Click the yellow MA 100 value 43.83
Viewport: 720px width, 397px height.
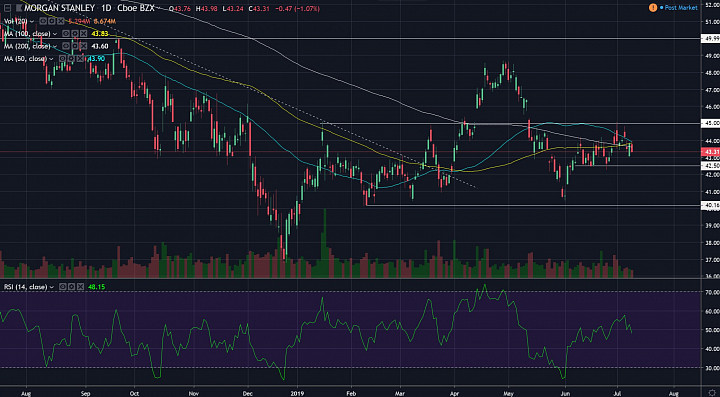tap(100, 34)
